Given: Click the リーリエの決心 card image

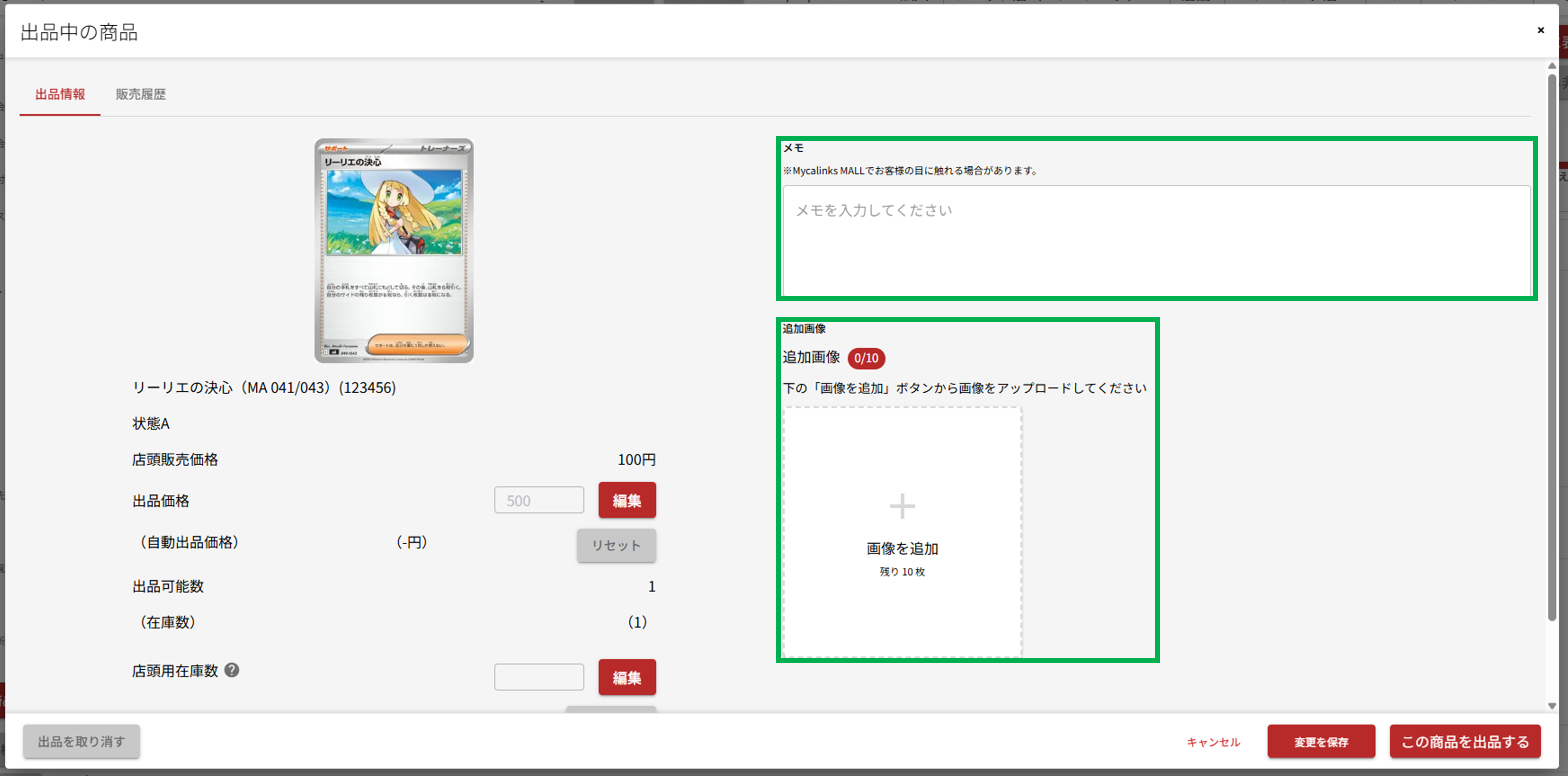Looking at the screenshot, I should coord(394,250).
